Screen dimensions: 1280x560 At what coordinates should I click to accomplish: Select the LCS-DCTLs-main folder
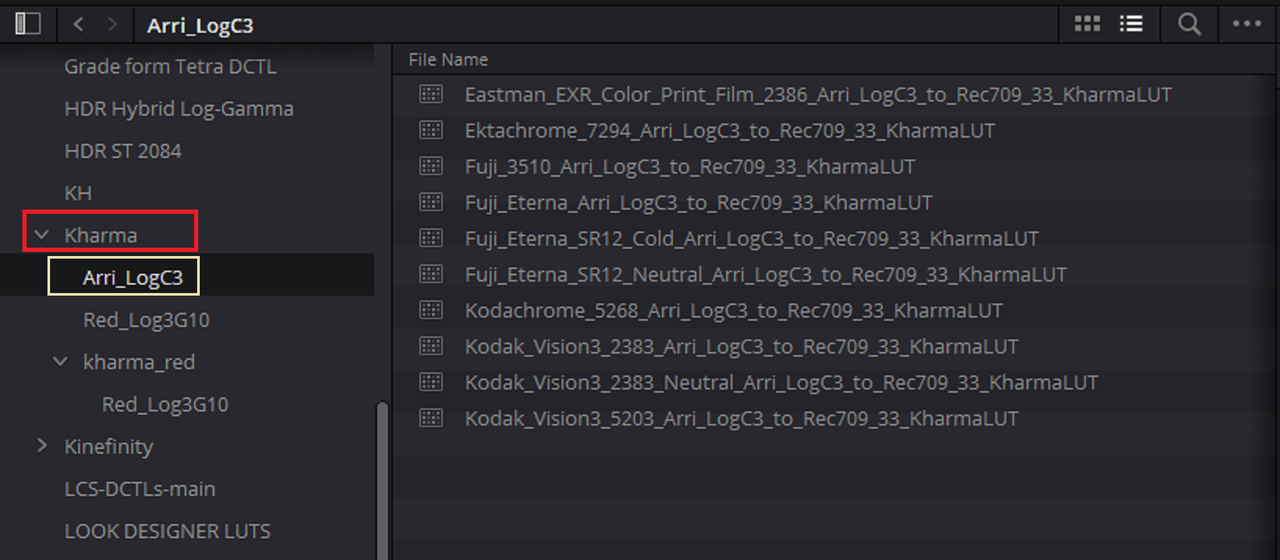point(140,489)
